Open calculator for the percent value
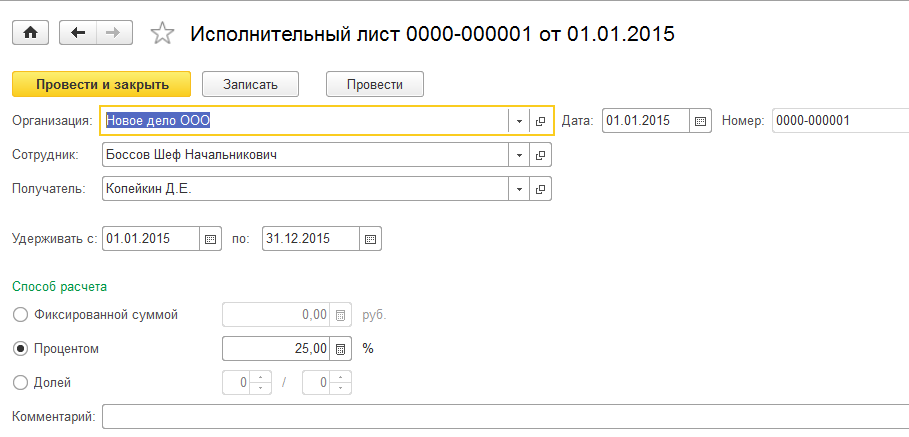 click(341, 349)
